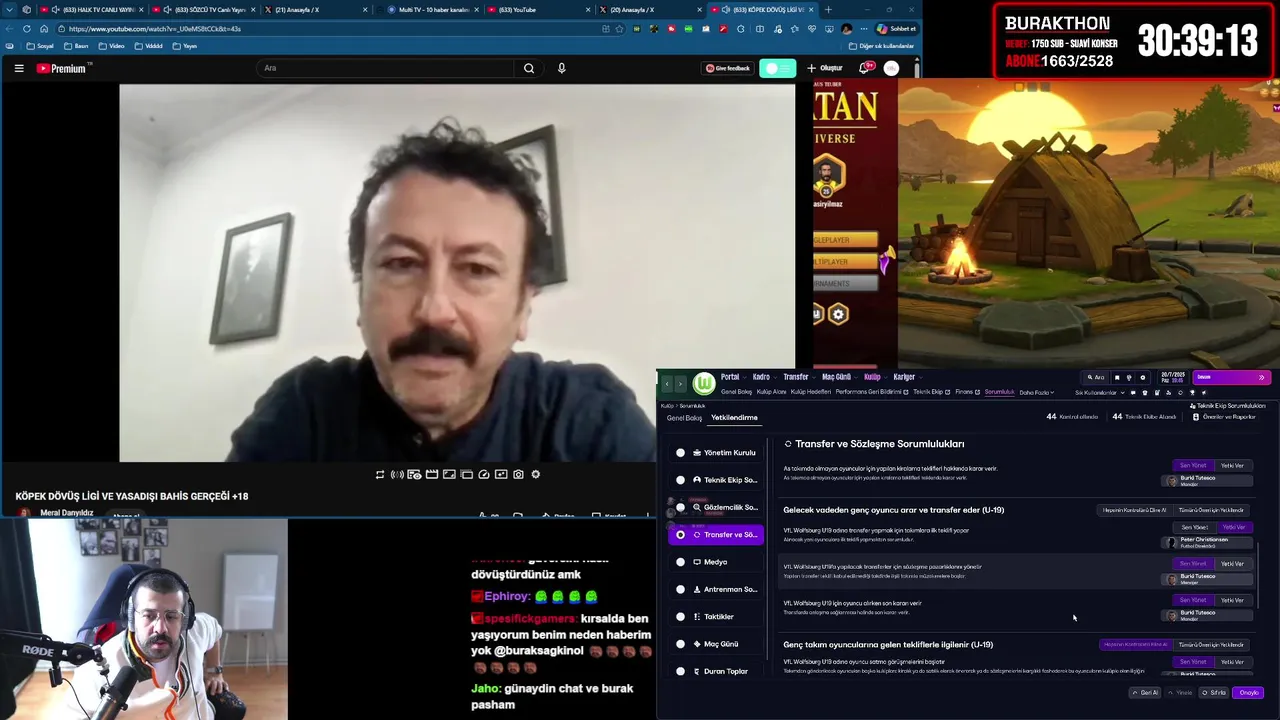The width and height of the screenshot is (1280, 720).
Task: Open the gear settings icon under video
Action: pos(536,474)
